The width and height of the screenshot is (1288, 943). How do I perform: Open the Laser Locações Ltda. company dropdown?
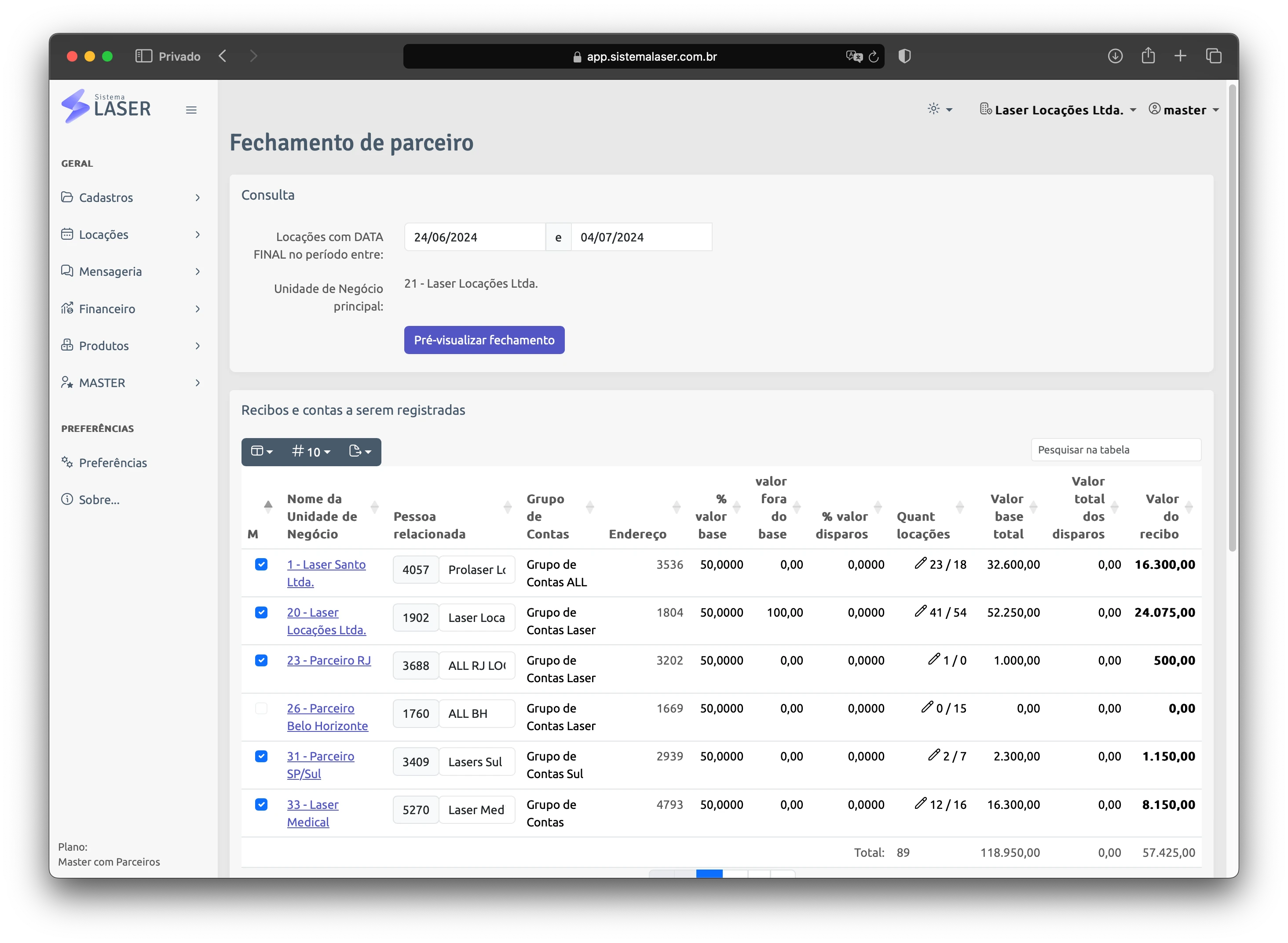(1058, 110)
